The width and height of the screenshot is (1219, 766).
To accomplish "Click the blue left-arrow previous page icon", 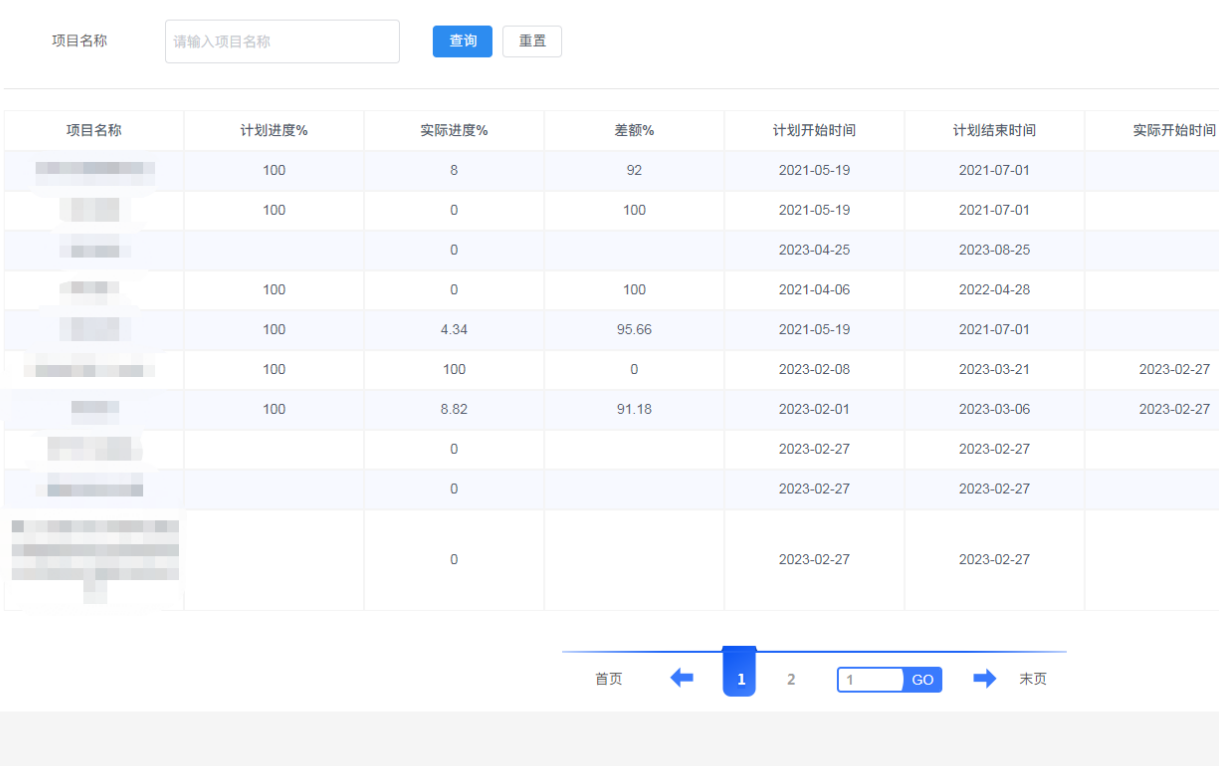I will click(682, 678).
